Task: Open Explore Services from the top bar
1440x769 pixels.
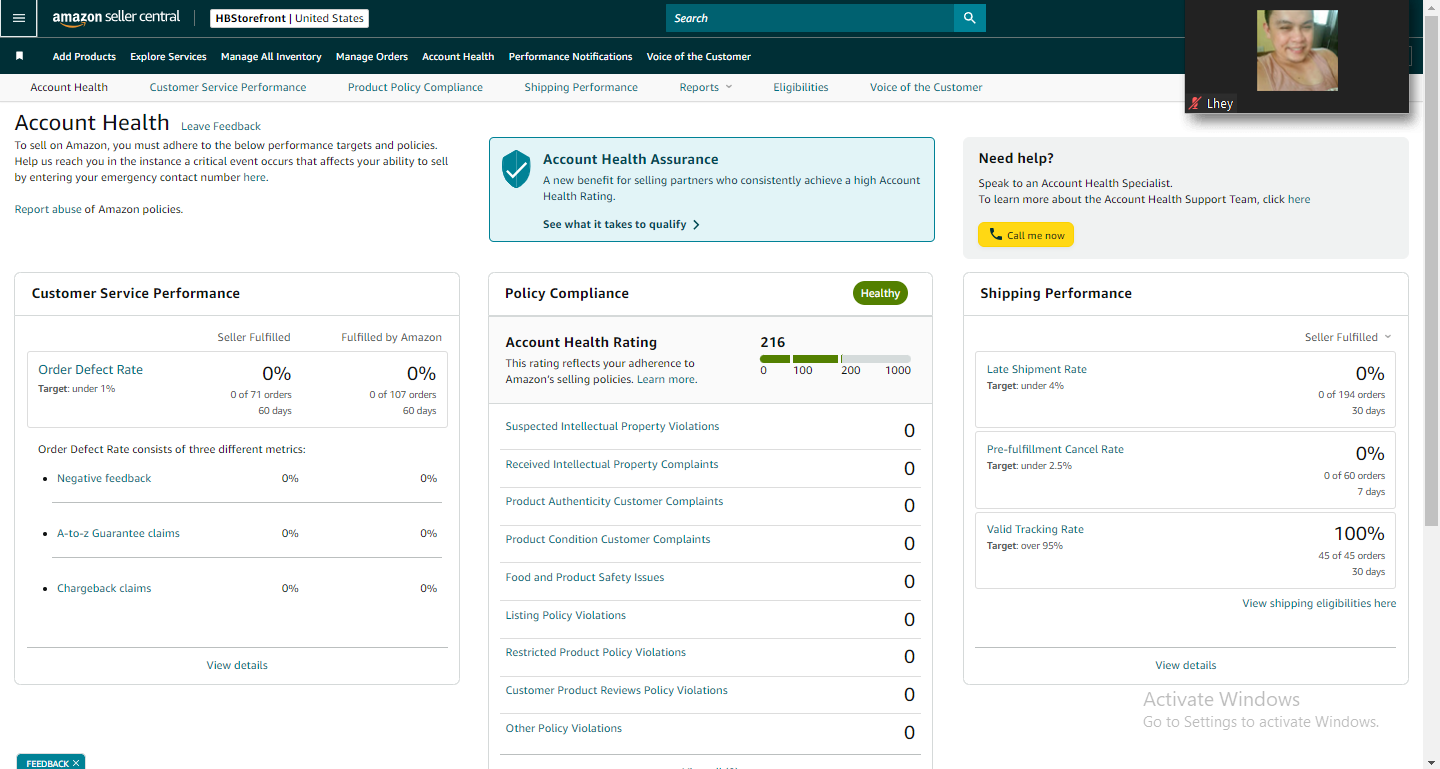Action: tap(168, 57)
